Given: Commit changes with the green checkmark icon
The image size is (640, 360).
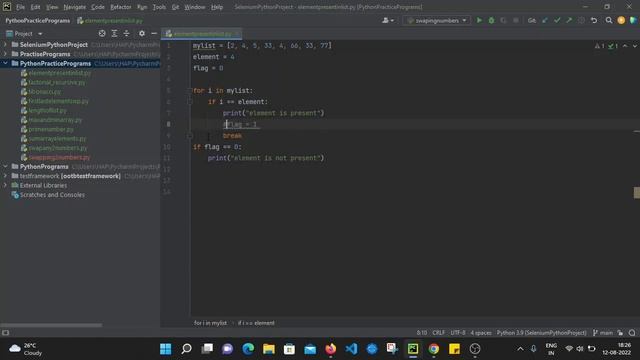Looking at the screenshot, I should click(557, 20).
